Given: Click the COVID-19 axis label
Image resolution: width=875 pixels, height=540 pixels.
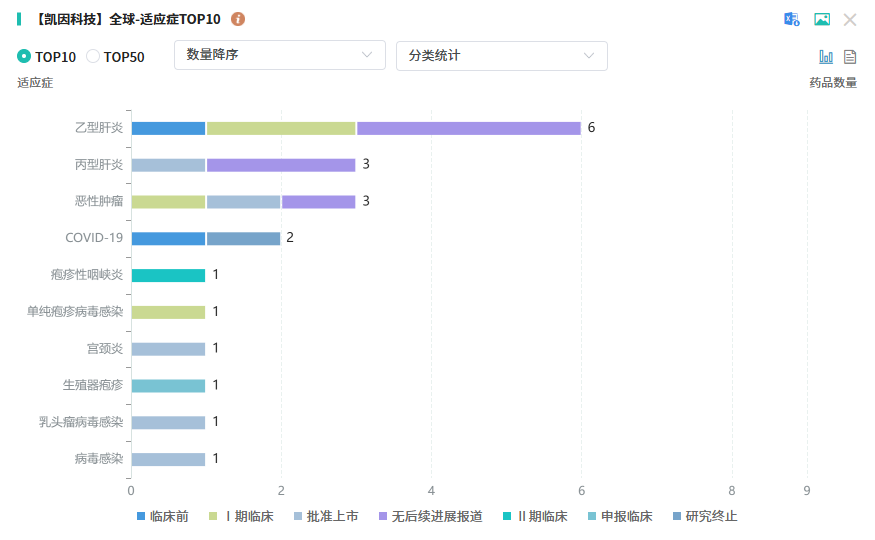Looking at the screenshot, I should point(94,238).
